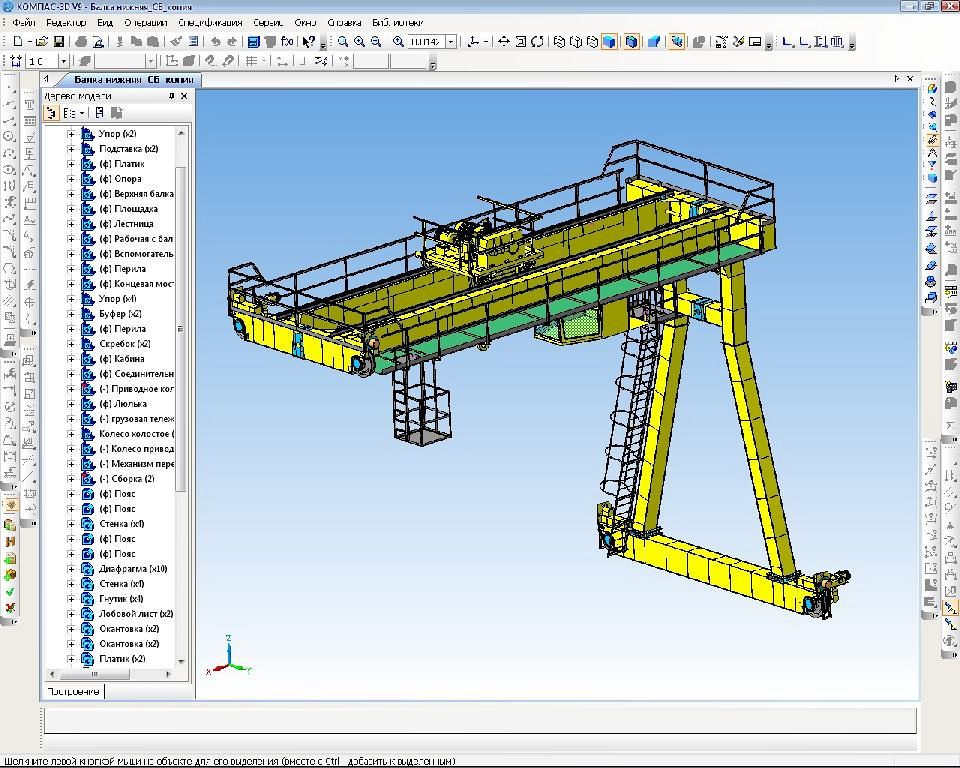Click the context help pointer icon
This screenshot has width=960, height=768.
pos(310,42)
